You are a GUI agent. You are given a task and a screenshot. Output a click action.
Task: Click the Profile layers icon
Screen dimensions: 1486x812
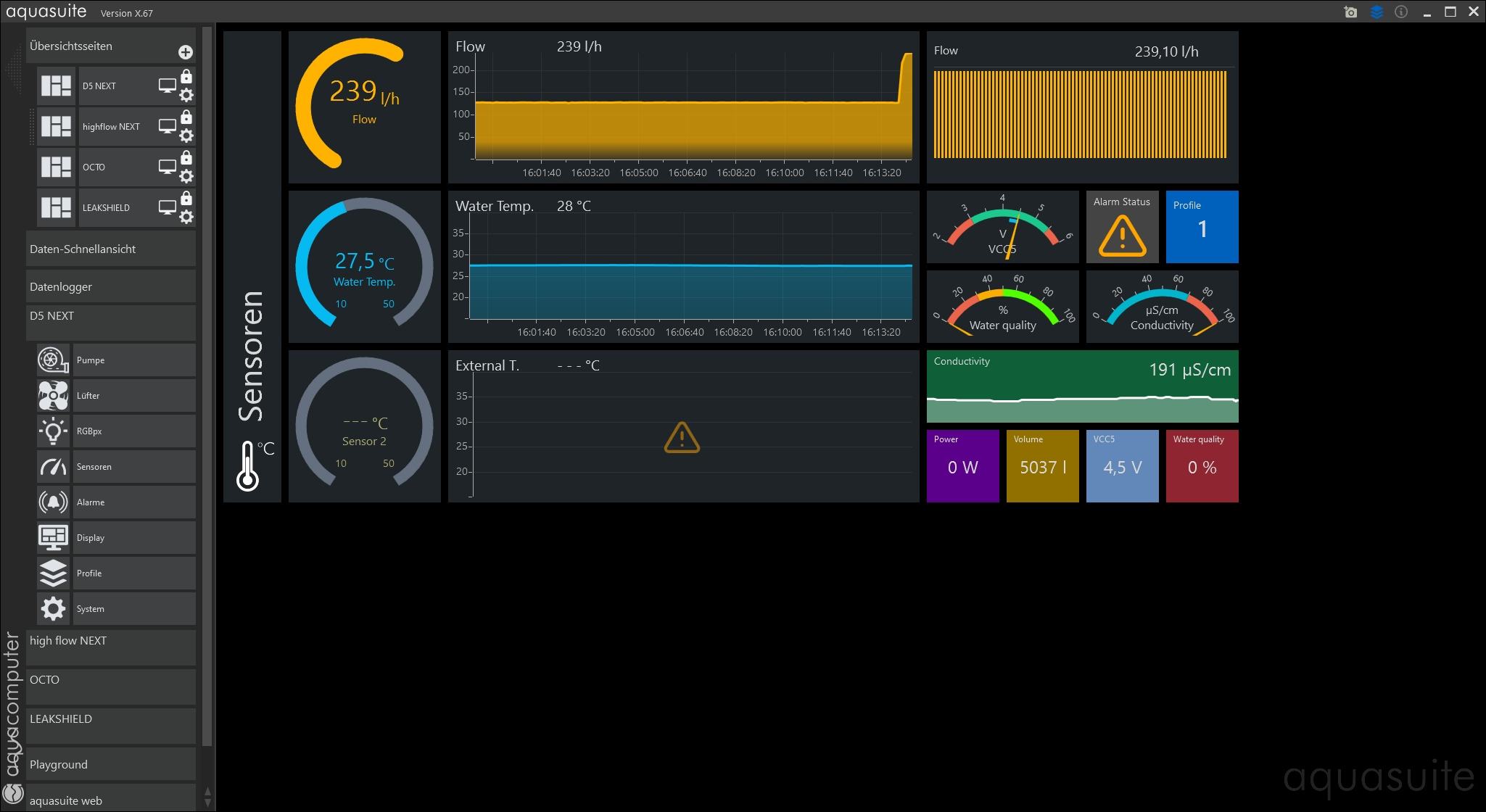click(53, 573)
